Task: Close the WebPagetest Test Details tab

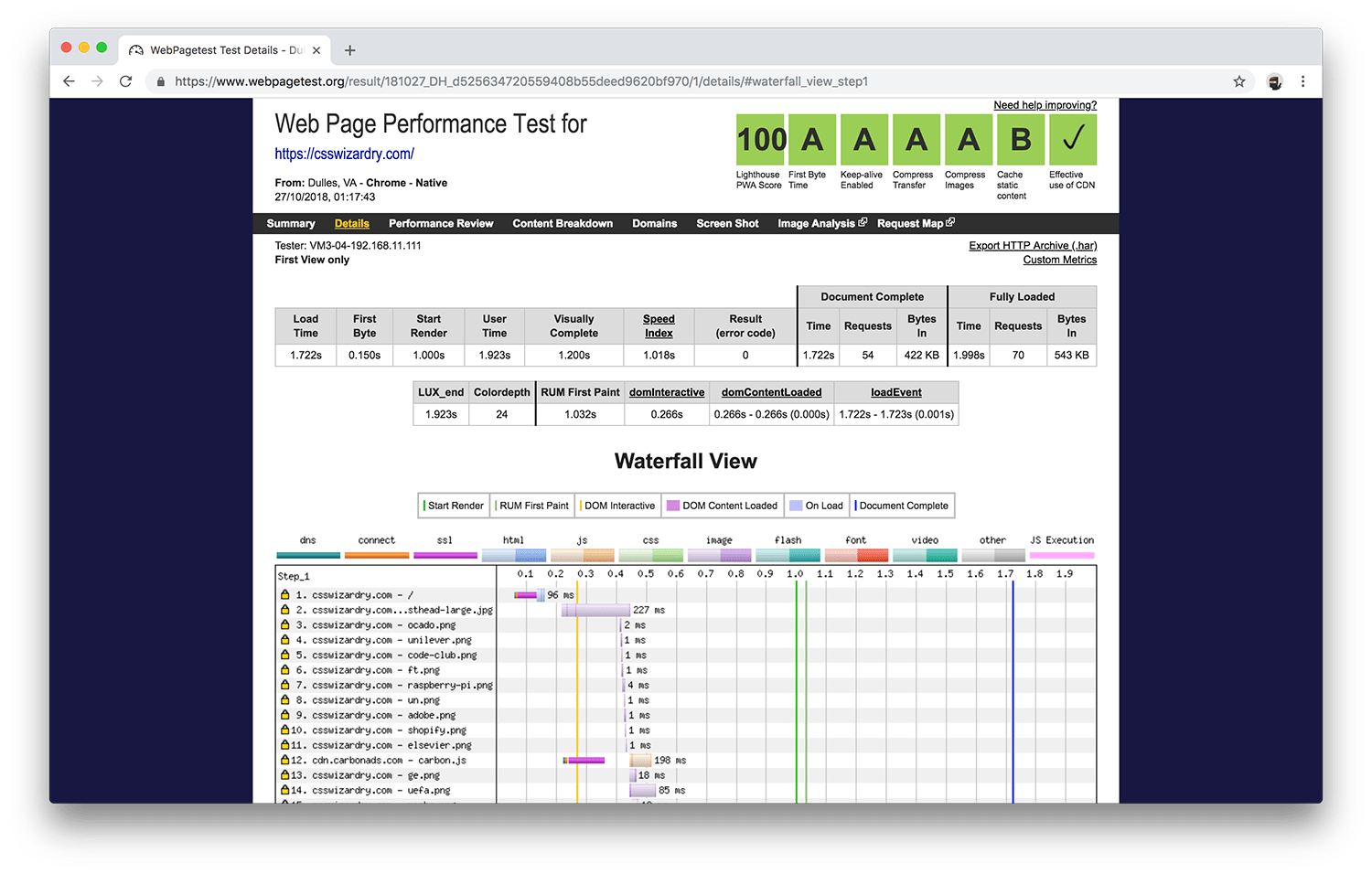Action: tap(316, 50)
